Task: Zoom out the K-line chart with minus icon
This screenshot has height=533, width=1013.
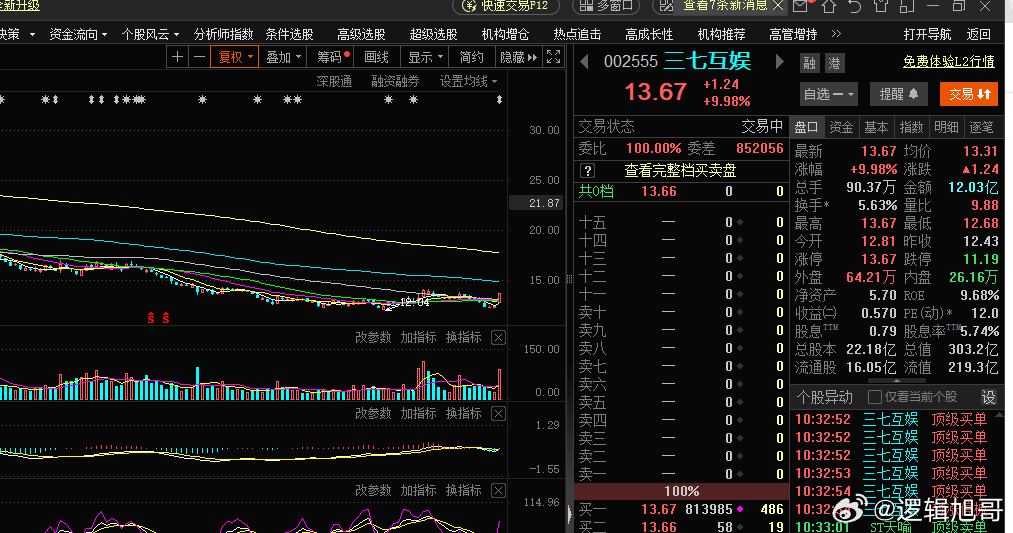Action: pyautogui.click(x=200, y=57)
